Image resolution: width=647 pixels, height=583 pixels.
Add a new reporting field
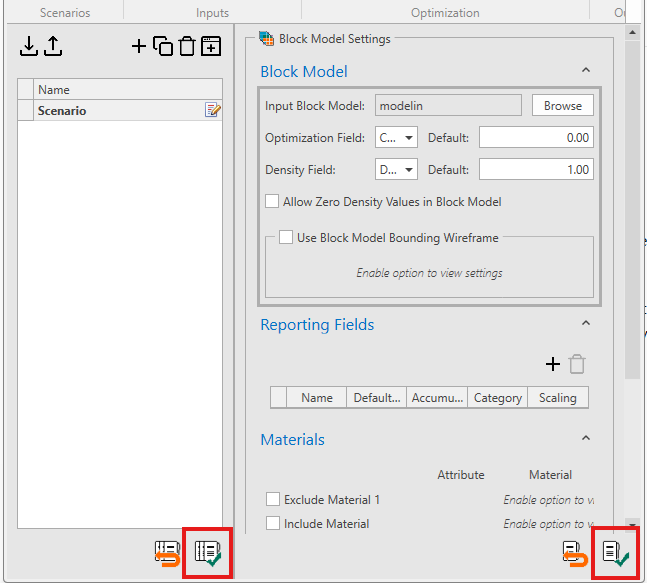pyautogui.click(x=552, y=365)
